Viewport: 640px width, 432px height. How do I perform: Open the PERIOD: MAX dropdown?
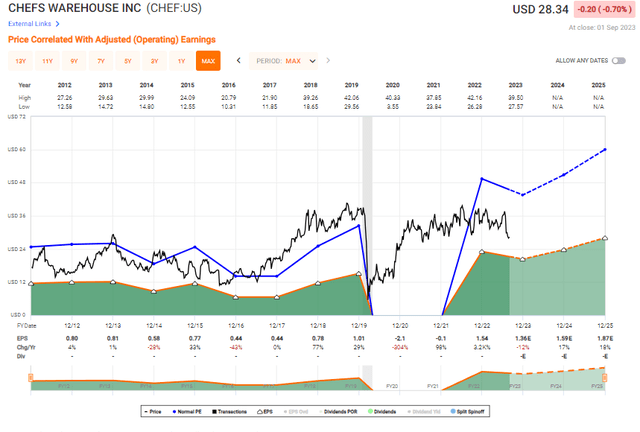tap(284, 61)
